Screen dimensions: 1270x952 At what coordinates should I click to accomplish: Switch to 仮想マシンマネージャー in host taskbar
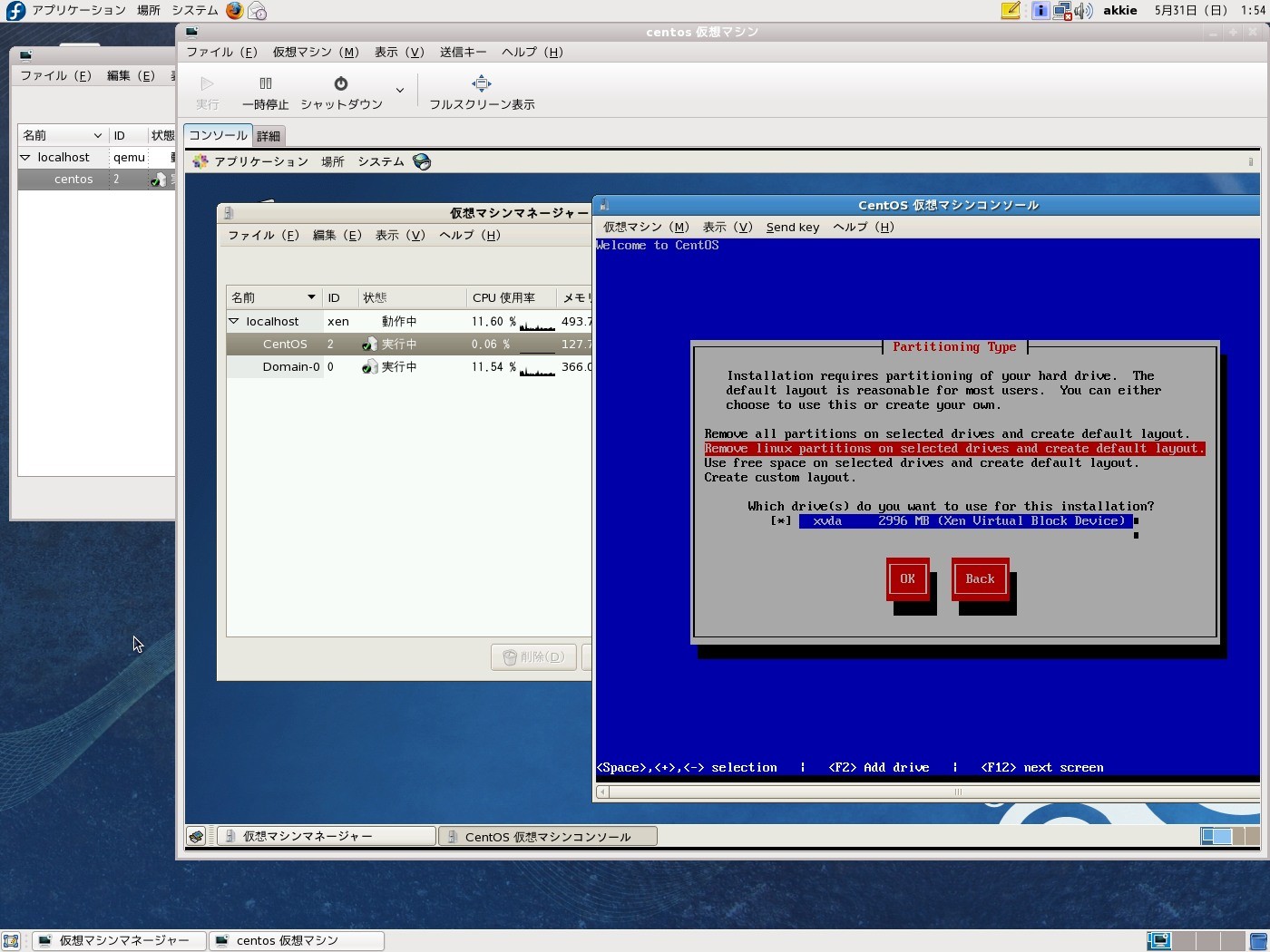[x=119, y=941]
